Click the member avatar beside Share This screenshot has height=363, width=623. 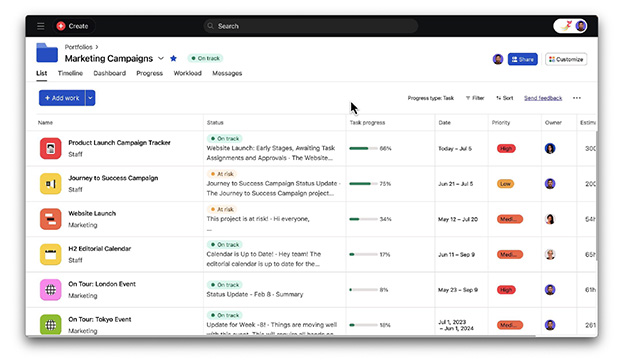tap(497, 59)
